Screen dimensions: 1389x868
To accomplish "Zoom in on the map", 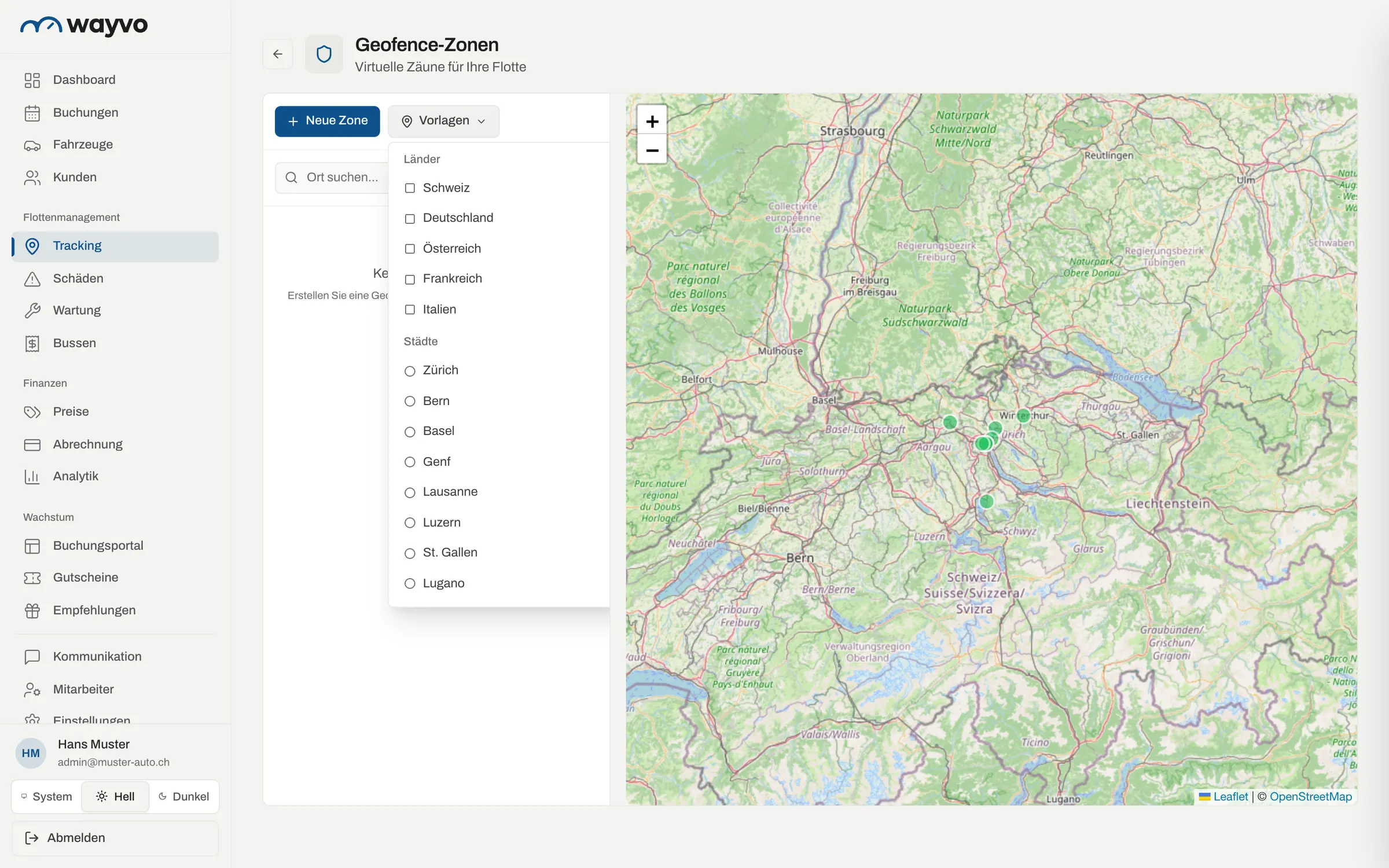I will [x=652, y=121].
